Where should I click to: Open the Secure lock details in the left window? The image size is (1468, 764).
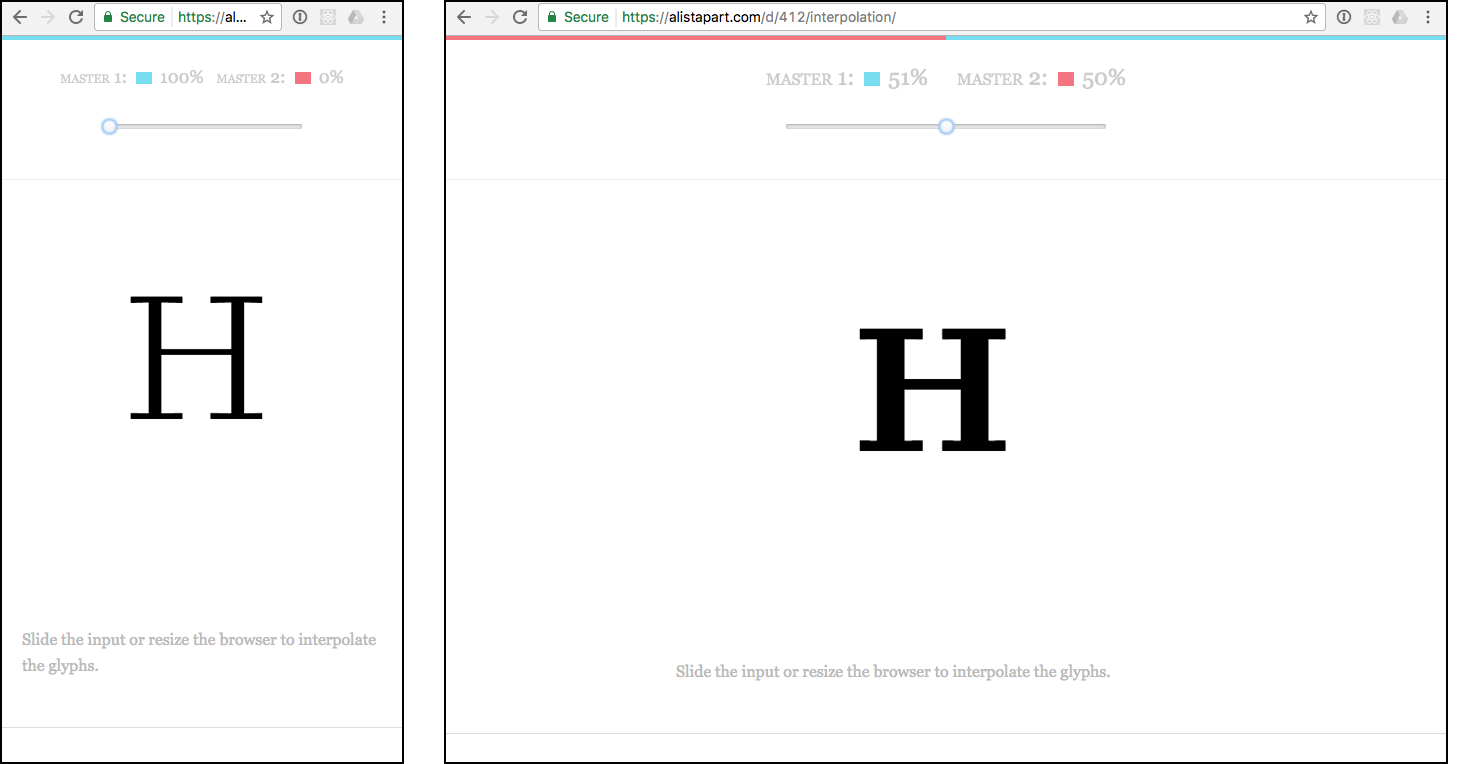pos(133,18)
